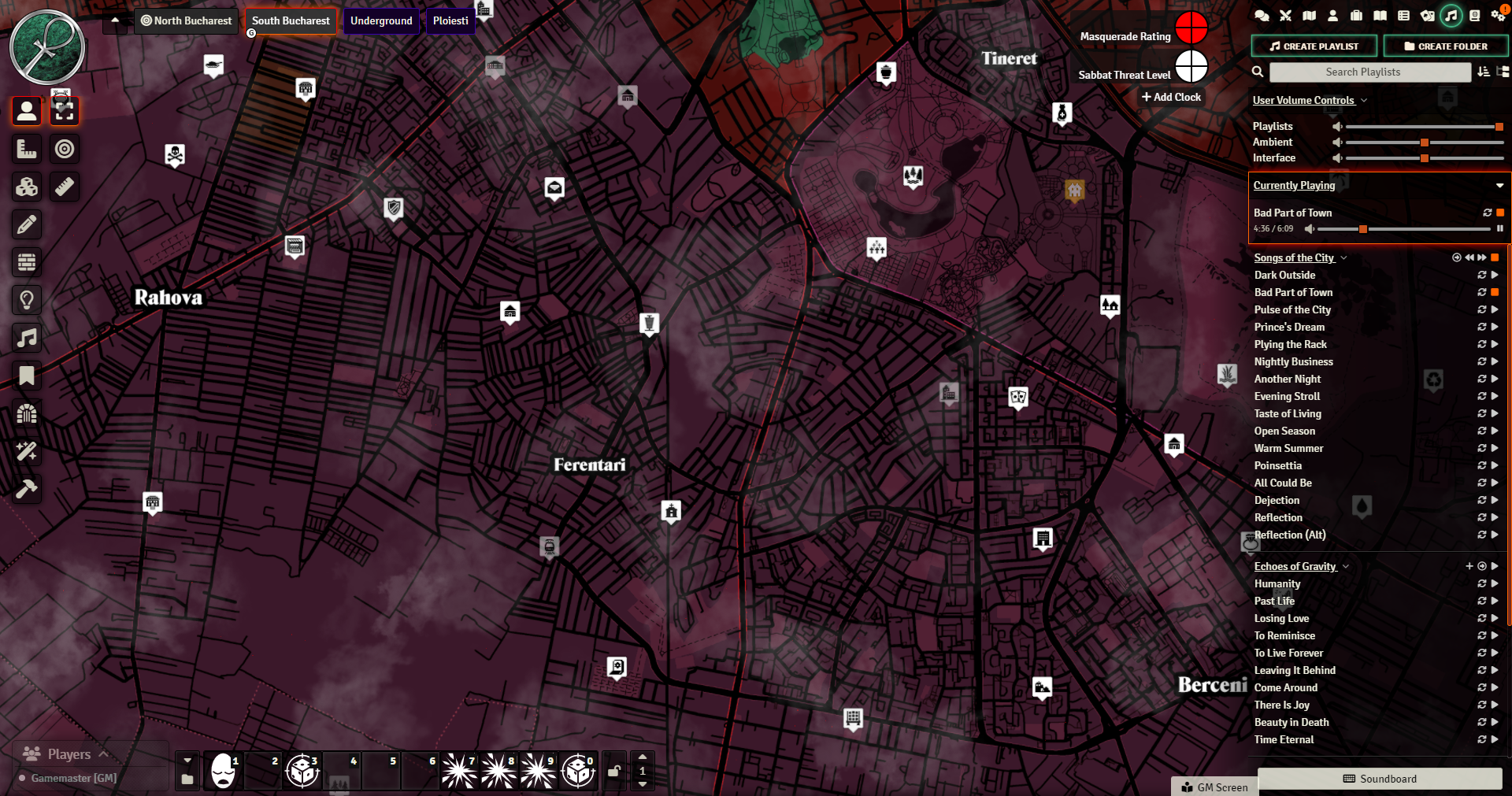This screenshot has height=796, width=1512.
Task: Open the Soundboard panel
Action: coord(1380,779)
